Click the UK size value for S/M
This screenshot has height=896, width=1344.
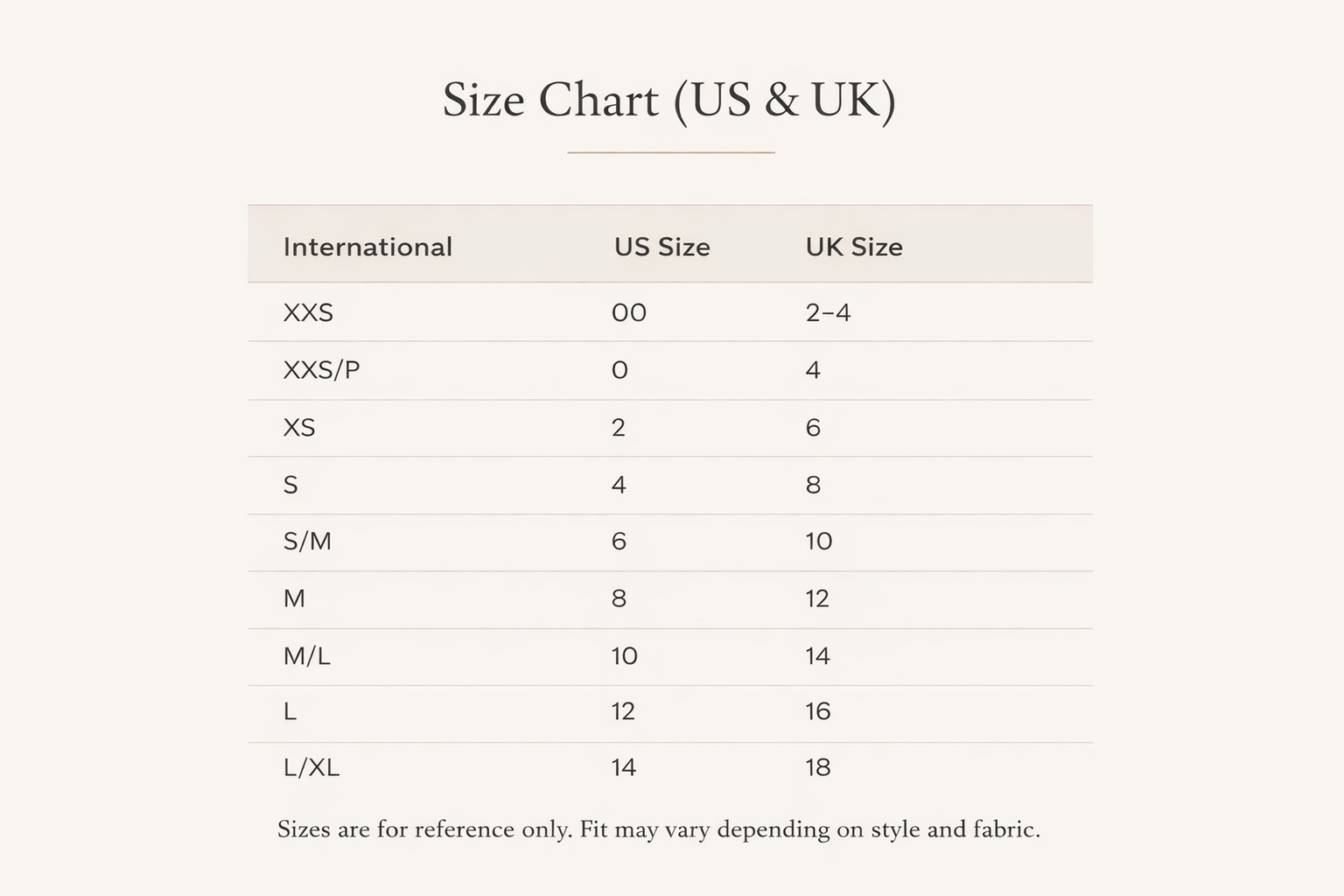[x=819, y=542]
